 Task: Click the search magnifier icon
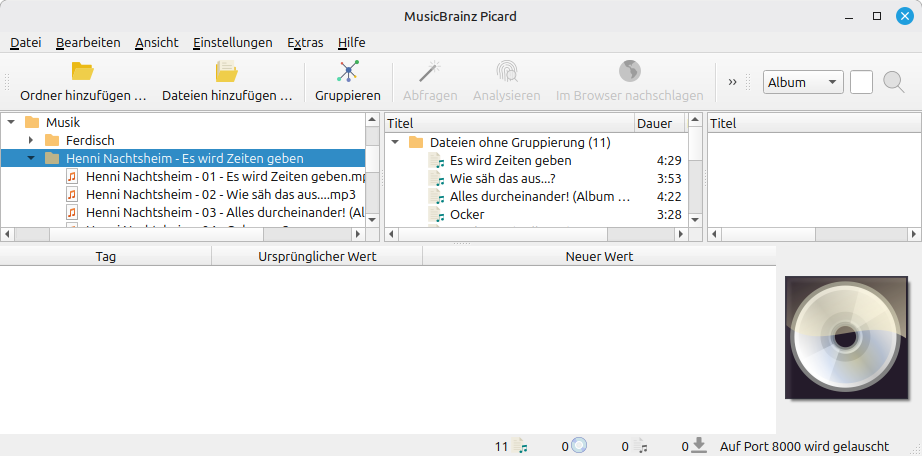pyautogui.click(x=893, y=82)
